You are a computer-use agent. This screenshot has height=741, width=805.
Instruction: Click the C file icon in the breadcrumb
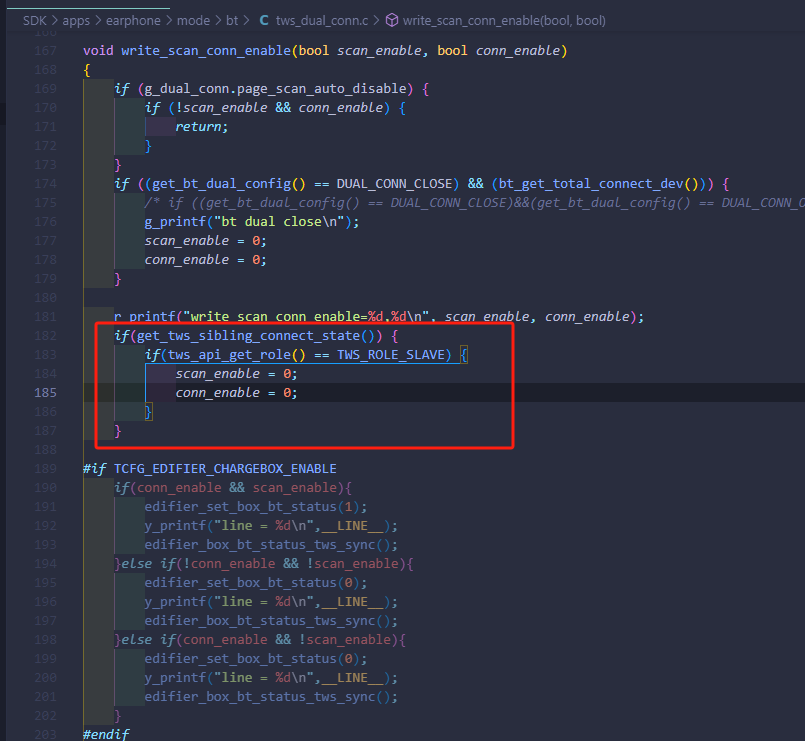coord(264,21)
